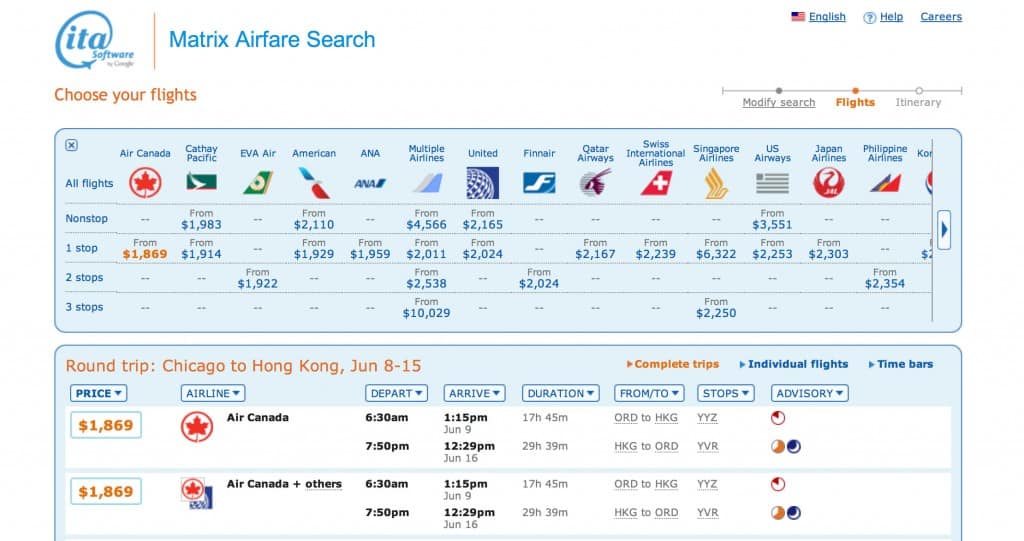Select Cathay Pacific nonstop $1,983 fare
This screenshot has height=541, width=1024.
[201, 225]
